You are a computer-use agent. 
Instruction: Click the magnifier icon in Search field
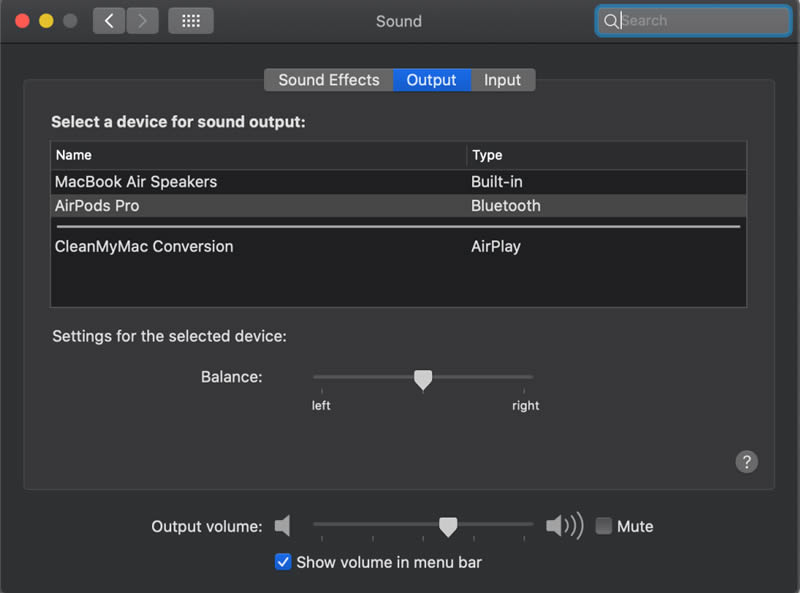(x=610, y=21)
